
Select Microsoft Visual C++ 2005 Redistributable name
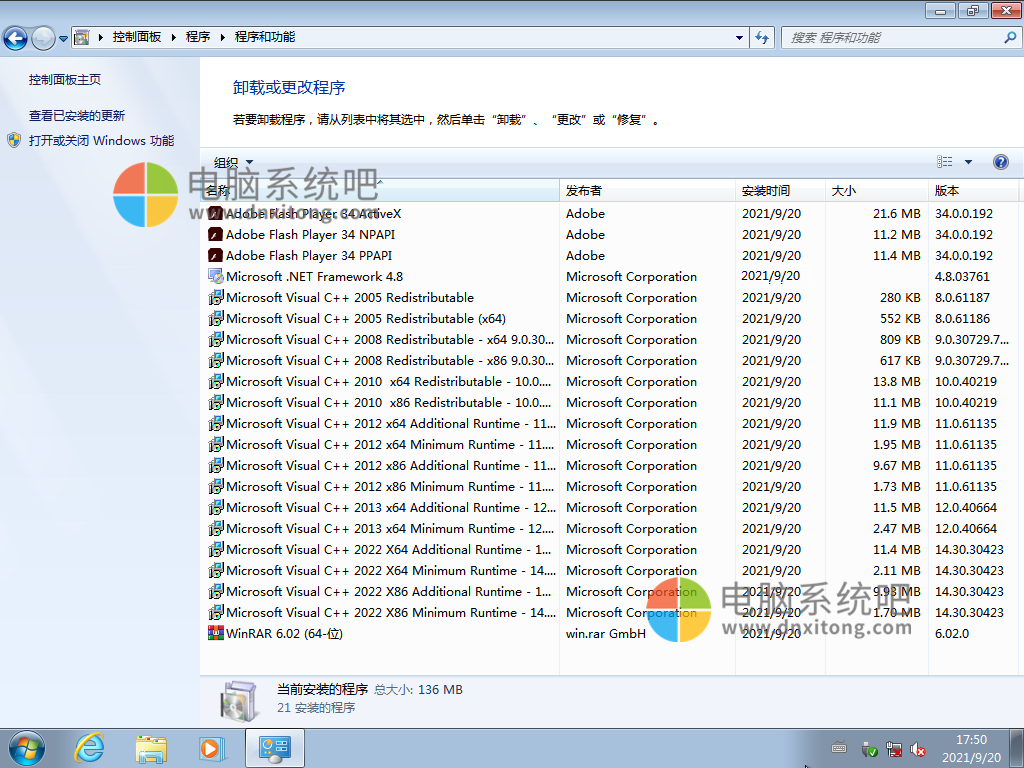[350, 298]
